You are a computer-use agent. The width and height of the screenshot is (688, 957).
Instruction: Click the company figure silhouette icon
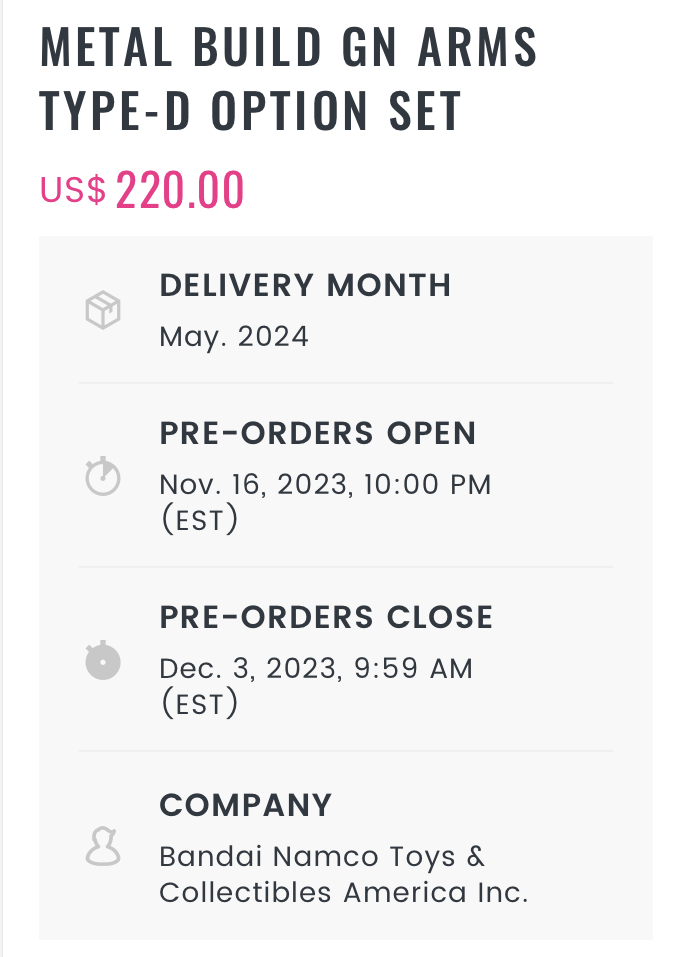[103, 846]
